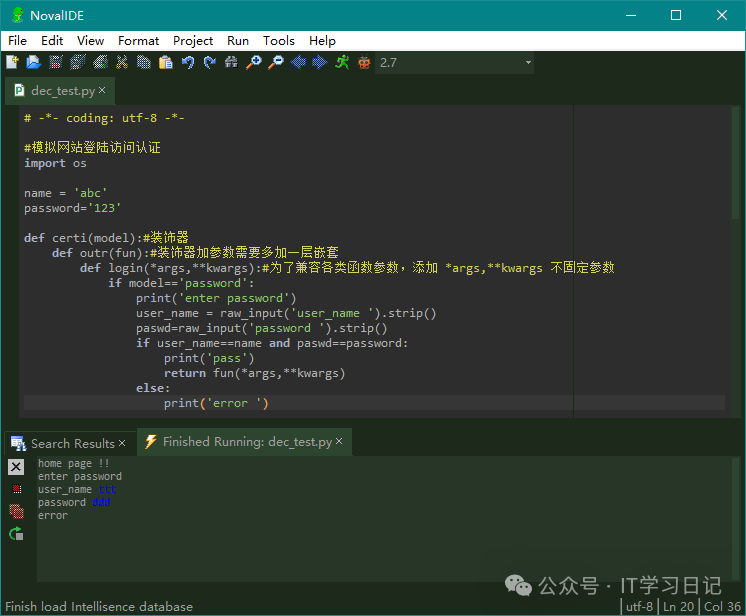Close the output pane with the X icon
This screenshot has width=746, height=616.
(16, 467)
